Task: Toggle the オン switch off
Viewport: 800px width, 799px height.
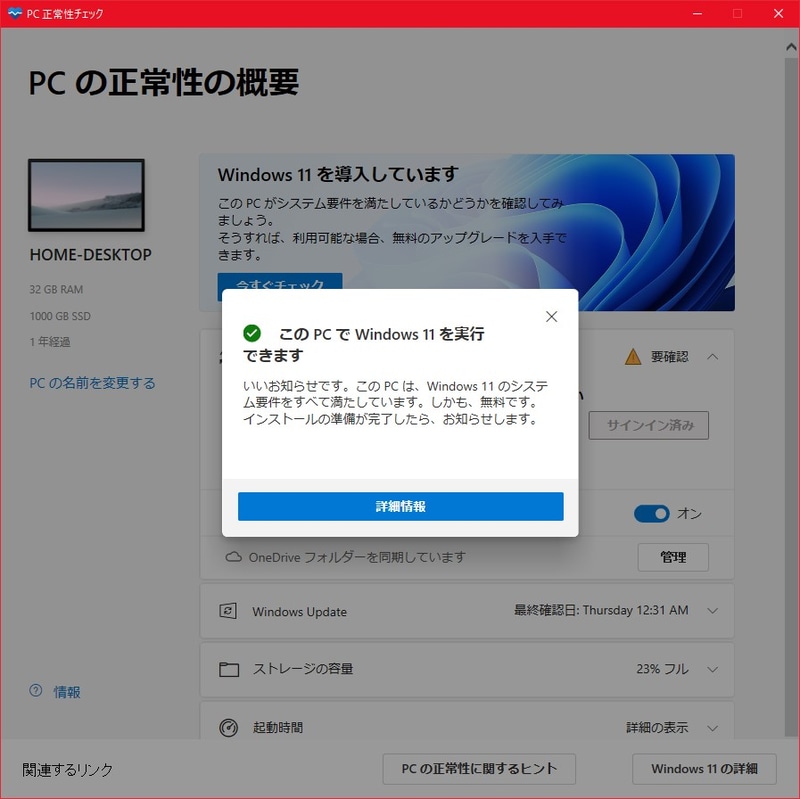Action: [652, 513]
